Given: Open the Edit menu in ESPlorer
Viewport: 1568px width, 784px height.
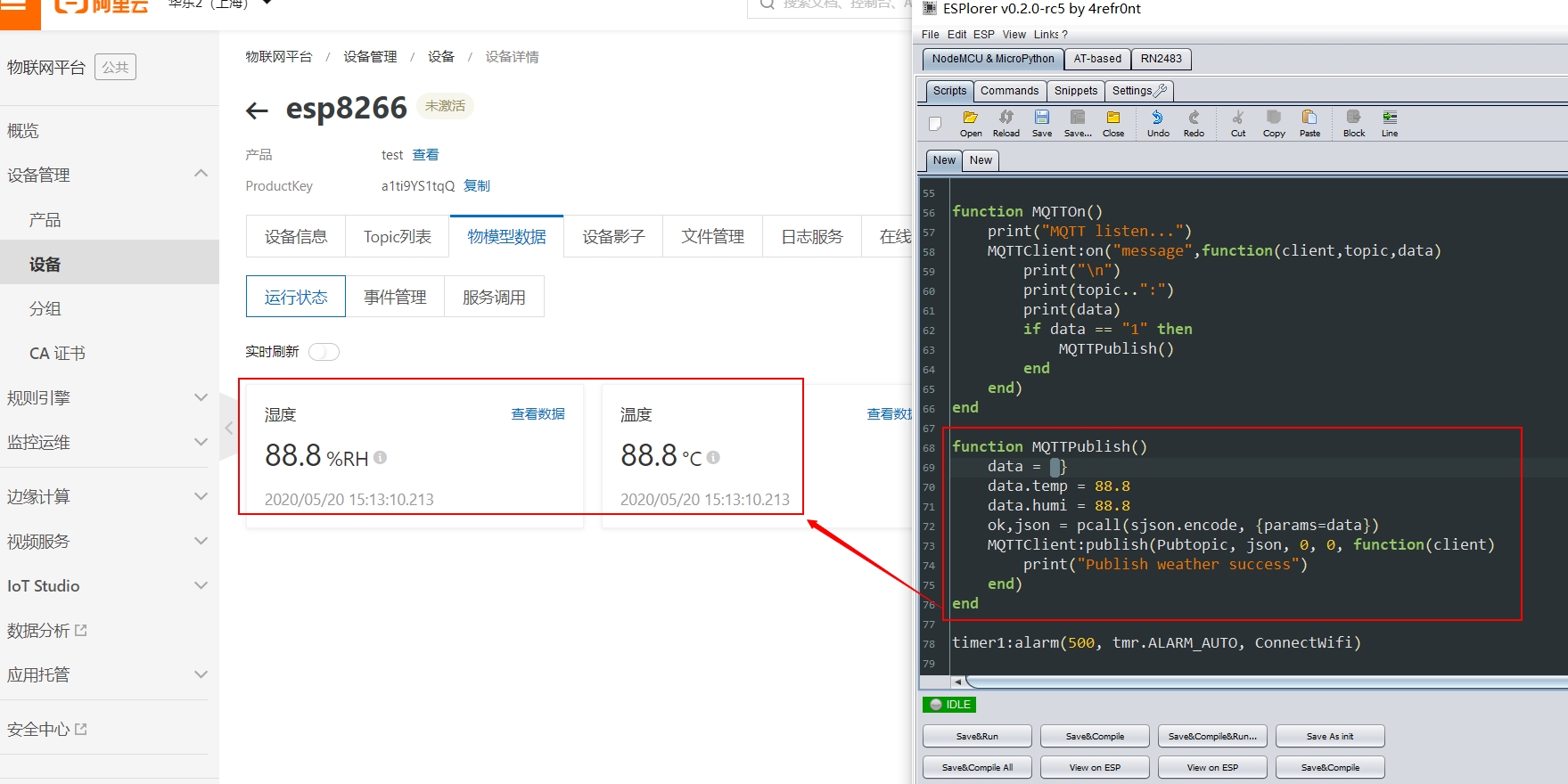Looking at the screenshot, I should tap(957, 35).
